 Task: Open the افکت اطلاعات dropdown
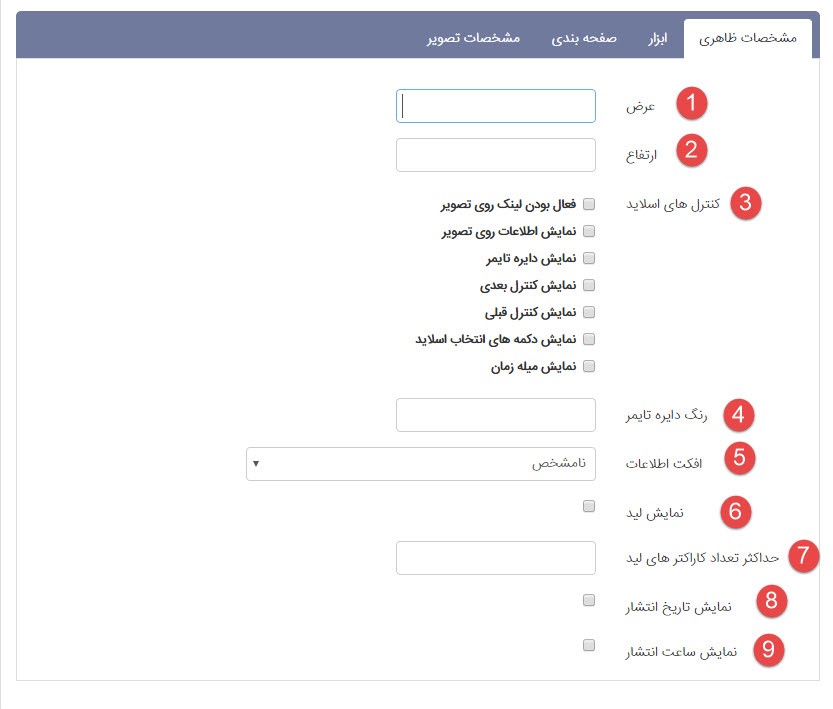pos(421,464)
